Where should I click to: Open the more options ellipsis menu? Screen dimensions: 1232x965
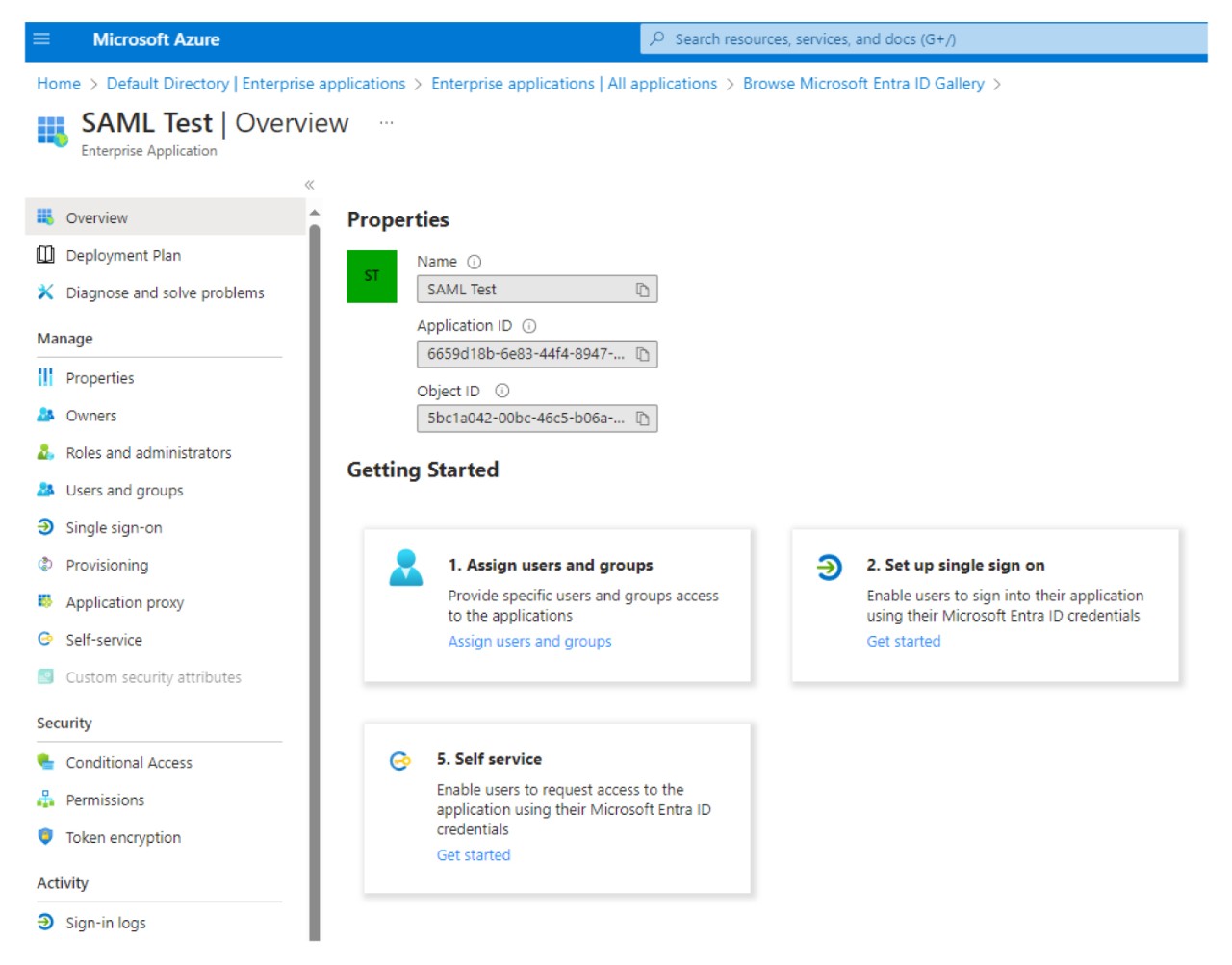386,123
